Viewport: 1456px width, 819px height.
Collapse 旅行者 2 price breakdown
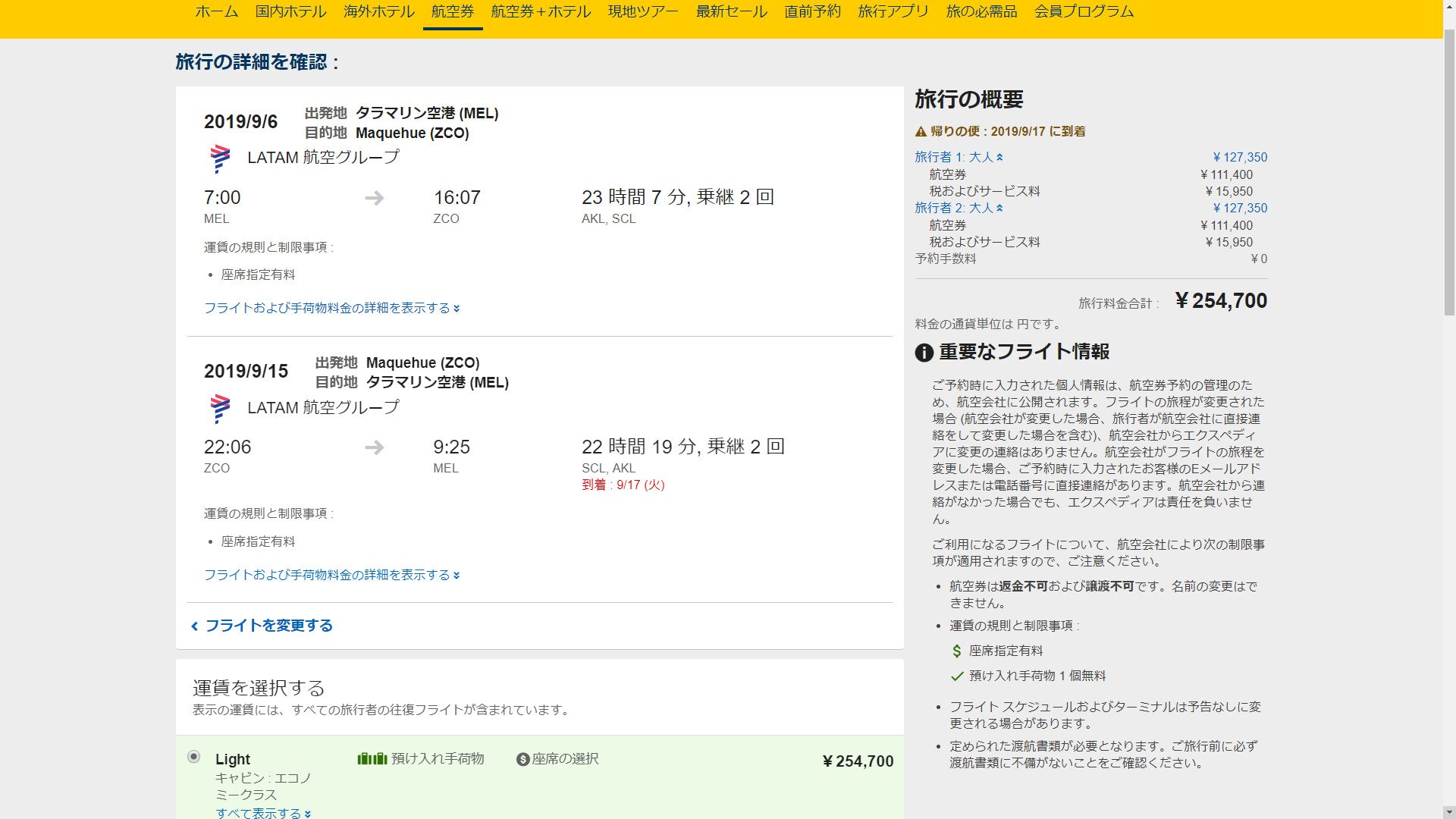click(959, 208)
